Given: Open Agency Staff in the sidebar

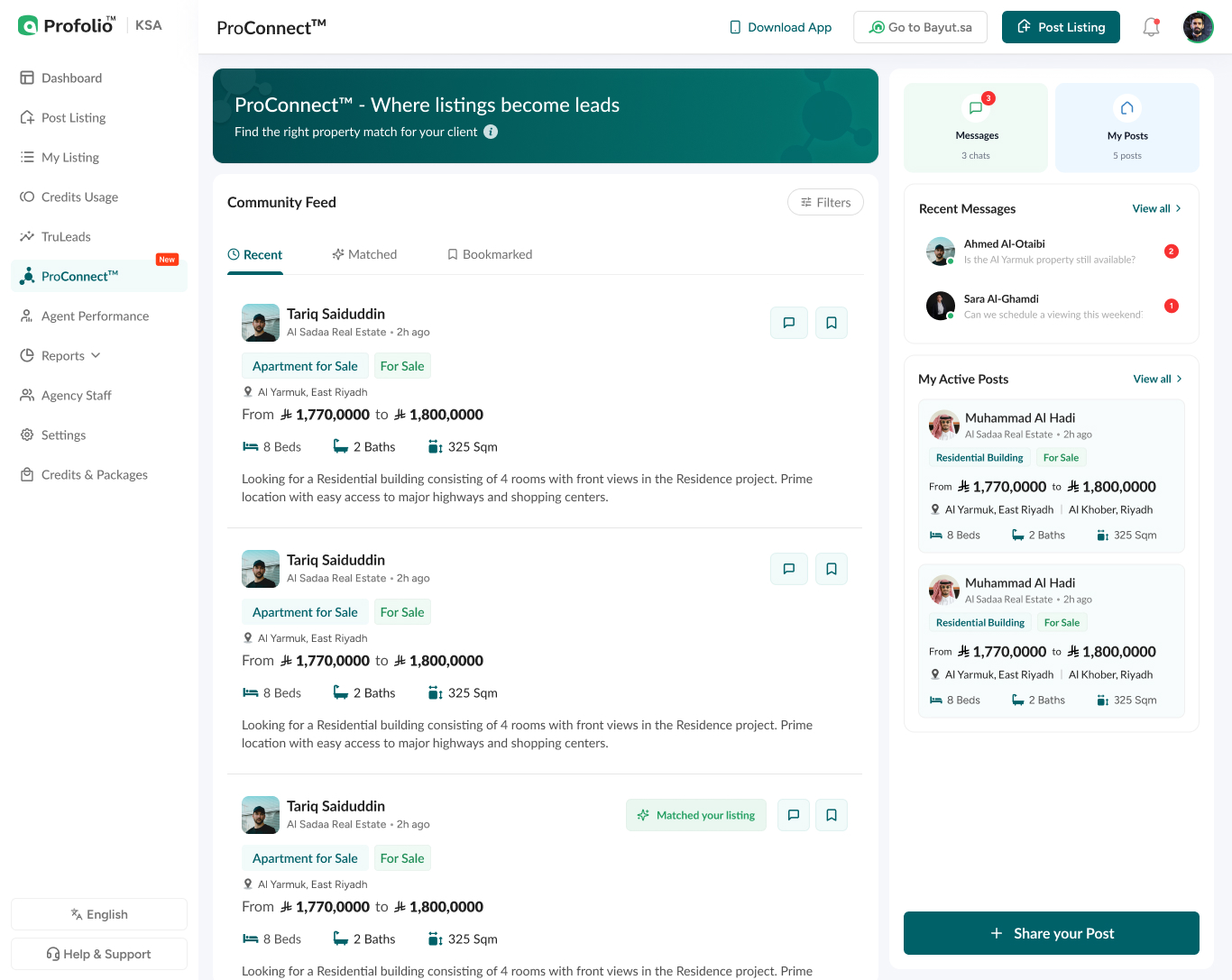Looking at the screenshot, I should [99, 395].
